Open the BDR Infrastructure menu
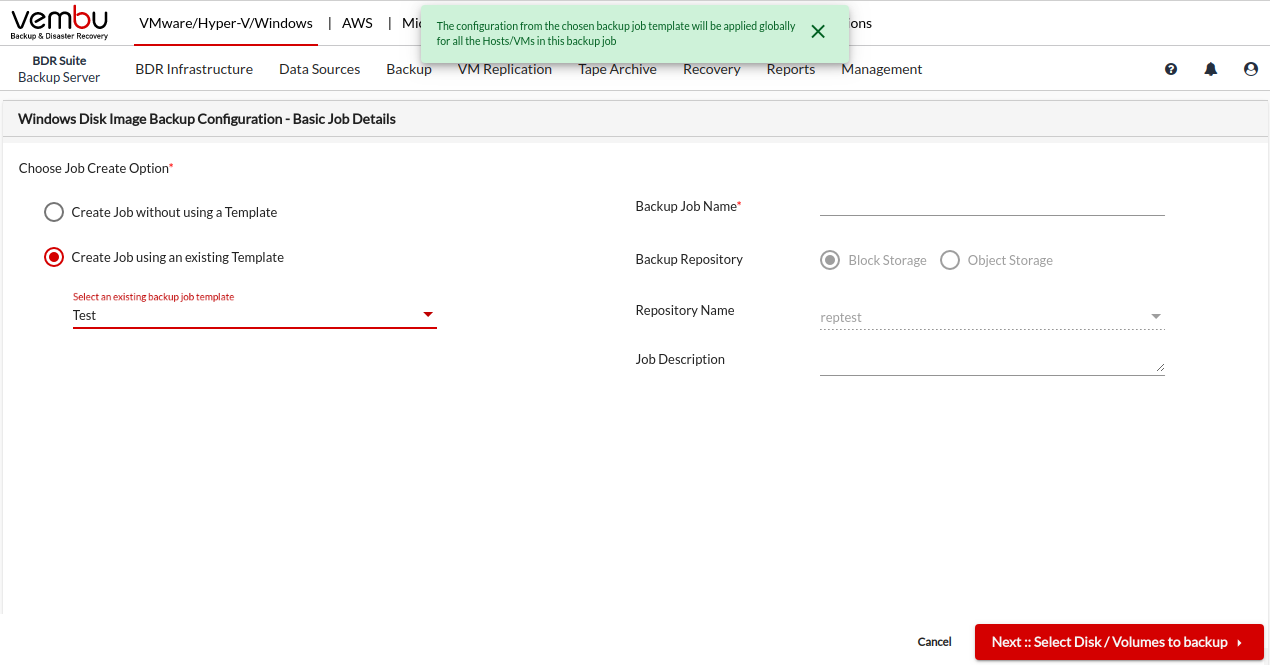The height and width of the screenshot is (665, 1270). coord(194,69)
